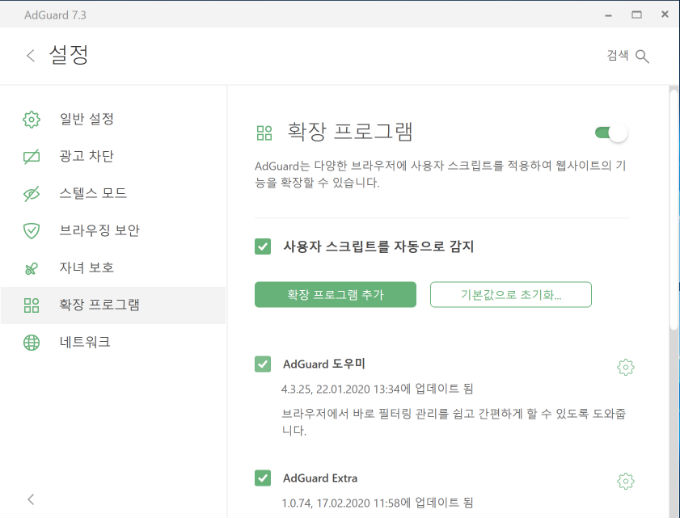
Task: Collapse sidebar with bottom-left chevron
Action: coord(30,499)
